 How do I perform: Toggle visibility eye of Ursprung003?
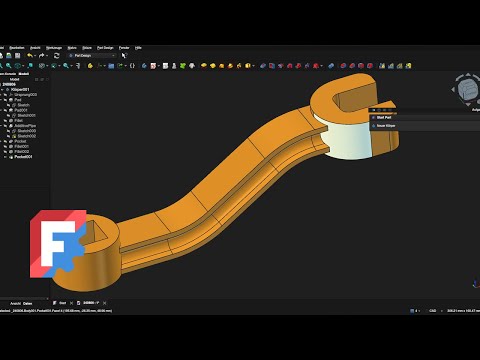pos(6,95)
